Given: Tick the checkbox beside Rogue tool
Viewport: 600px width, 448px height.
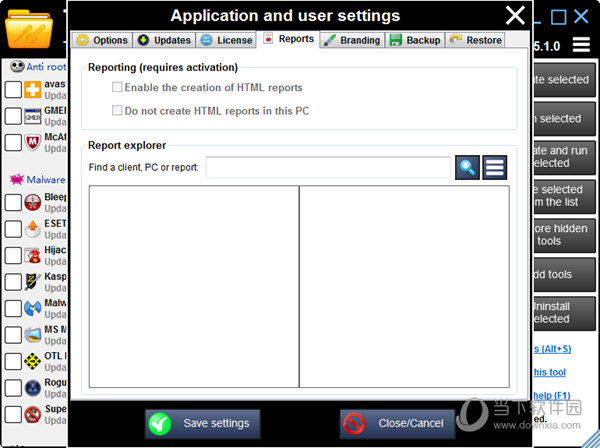Looking at the screenshot, I should (x=13, y=388).
